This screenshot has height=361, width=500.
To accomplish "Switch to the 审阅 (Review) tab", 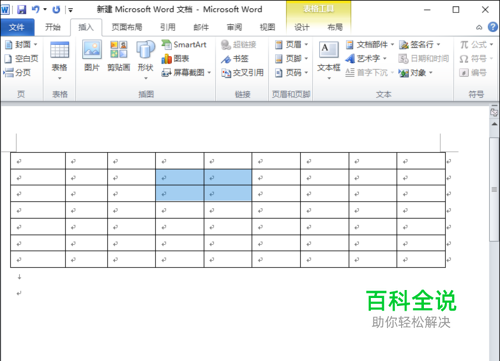I will pyautogui.click(x=234, y=27).
